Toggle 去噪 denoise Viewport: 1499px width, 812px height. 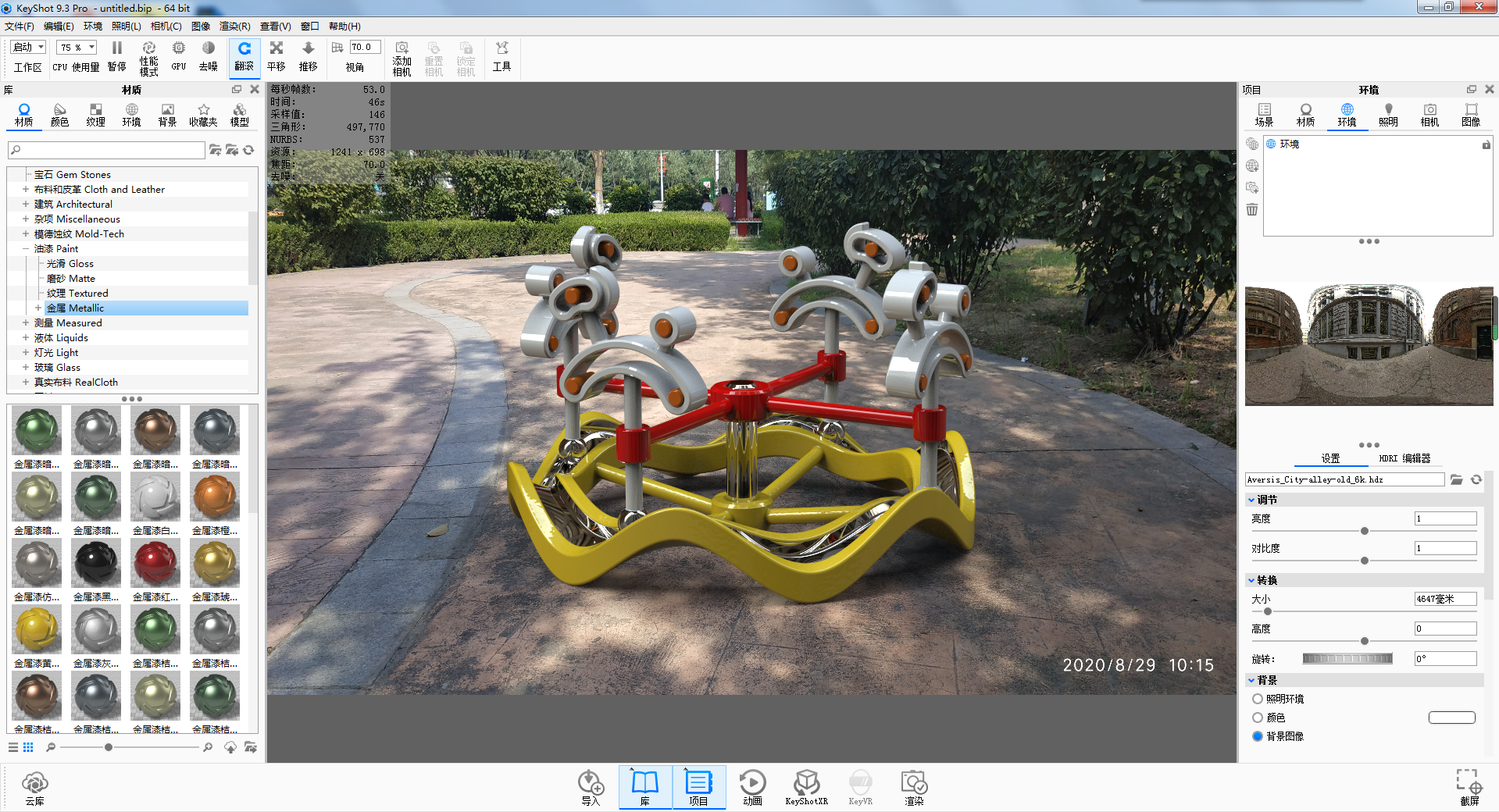point(209,57)
